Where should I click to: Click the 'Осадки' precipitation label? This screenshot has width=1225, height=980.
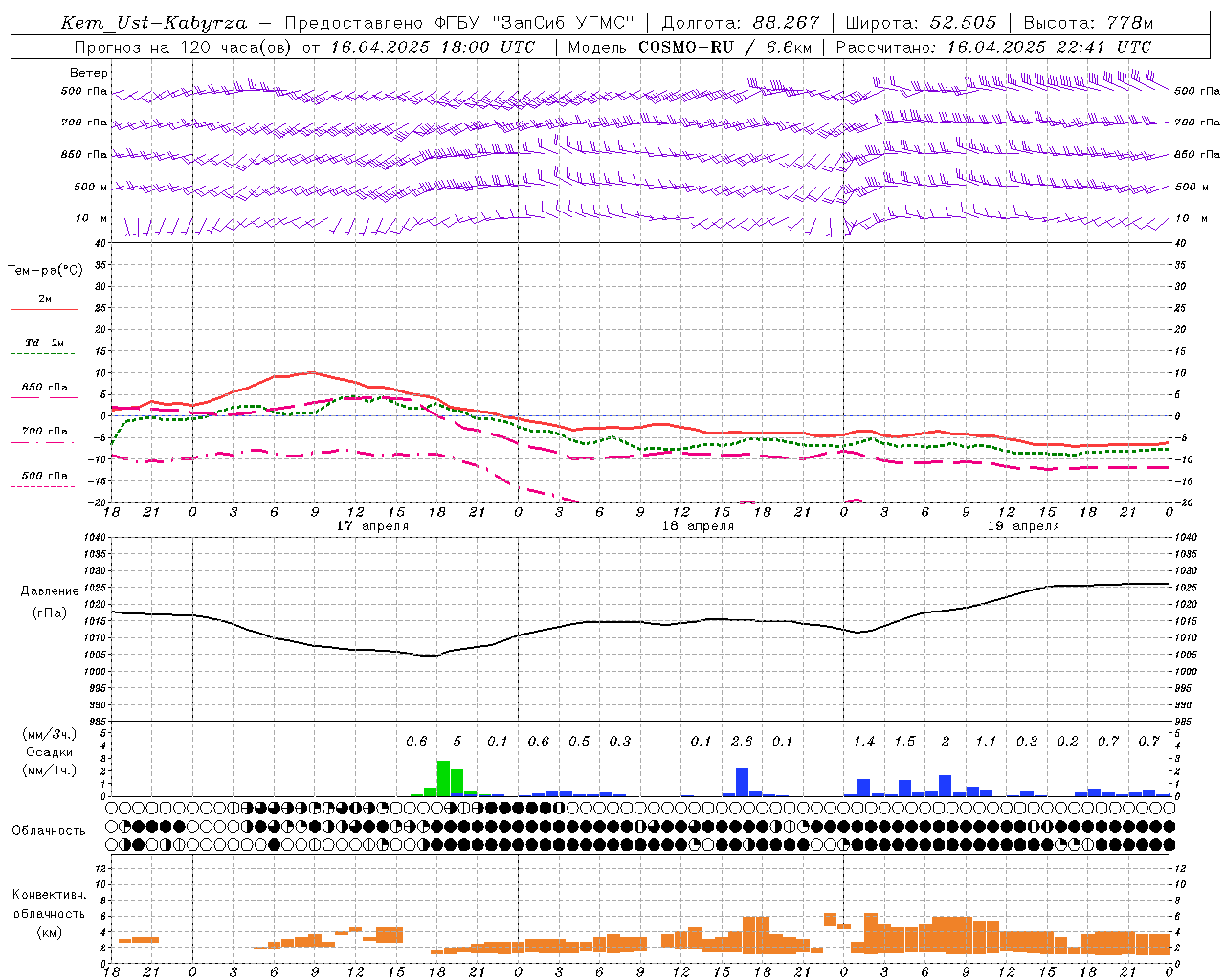point(49,752)
